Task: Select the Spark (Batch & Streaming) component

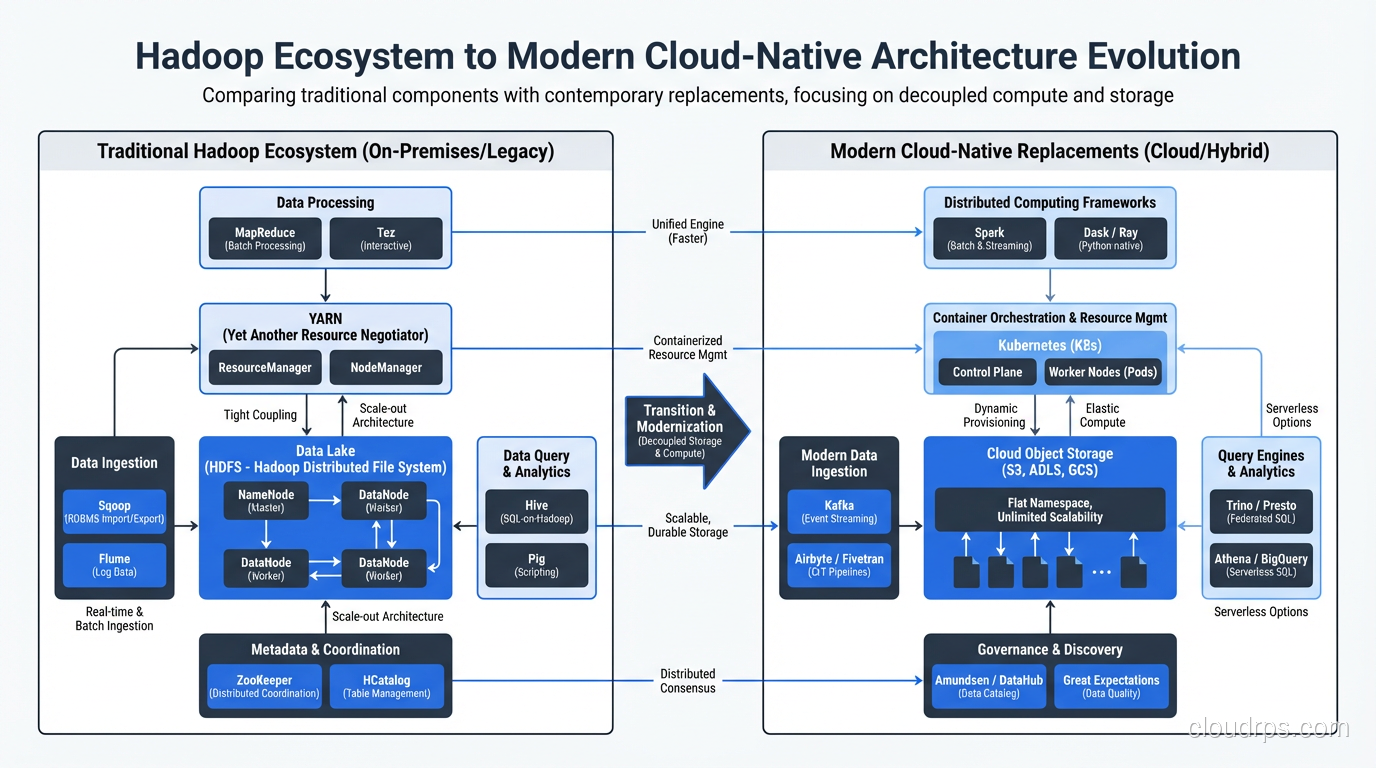Action: coord(988,238)
